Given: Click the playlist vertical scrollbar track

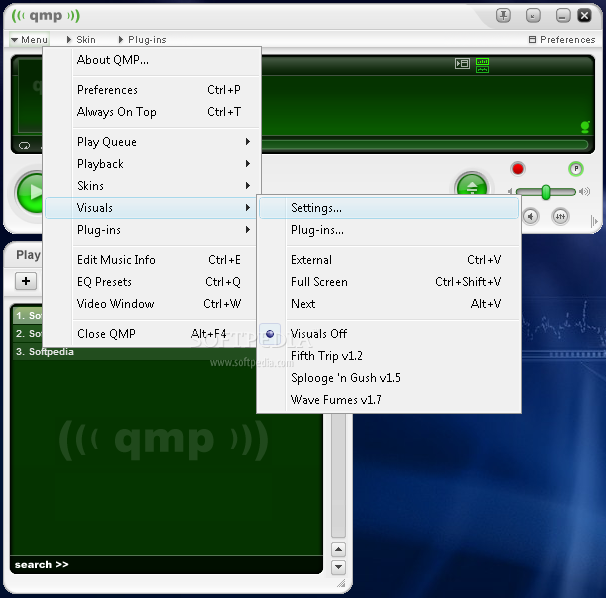Looking at the screenshot, I should [338, 475].
